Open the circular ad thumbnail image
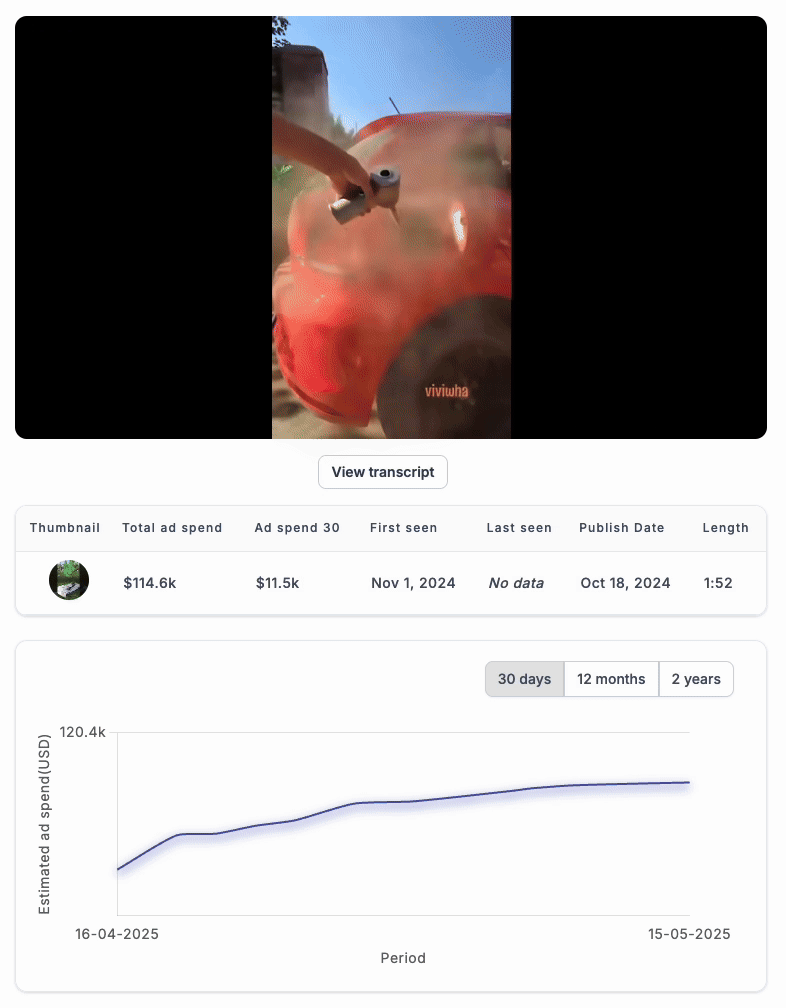The image size is (786, 1008). [69, 580]
